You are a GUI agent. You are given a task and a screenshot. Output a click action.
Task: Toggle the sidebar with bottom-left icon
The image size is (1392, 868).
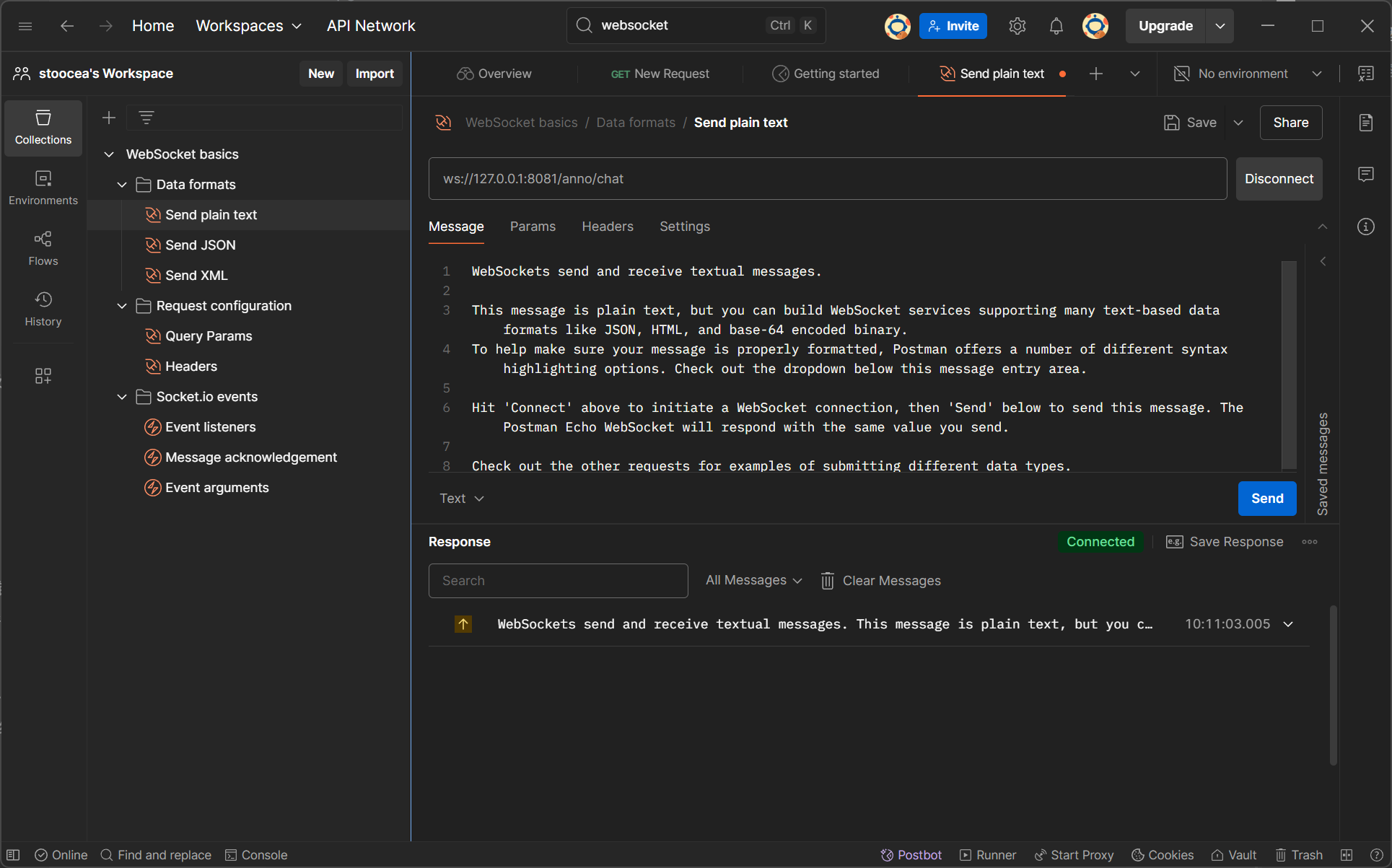(13, 855)
